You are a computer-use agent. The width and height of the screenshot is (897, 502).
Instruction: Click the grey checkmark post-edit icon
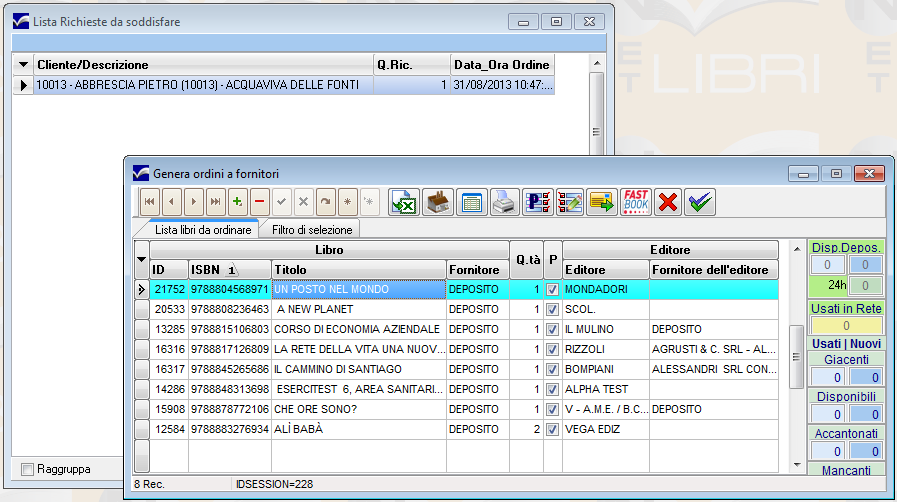point(281,202)
